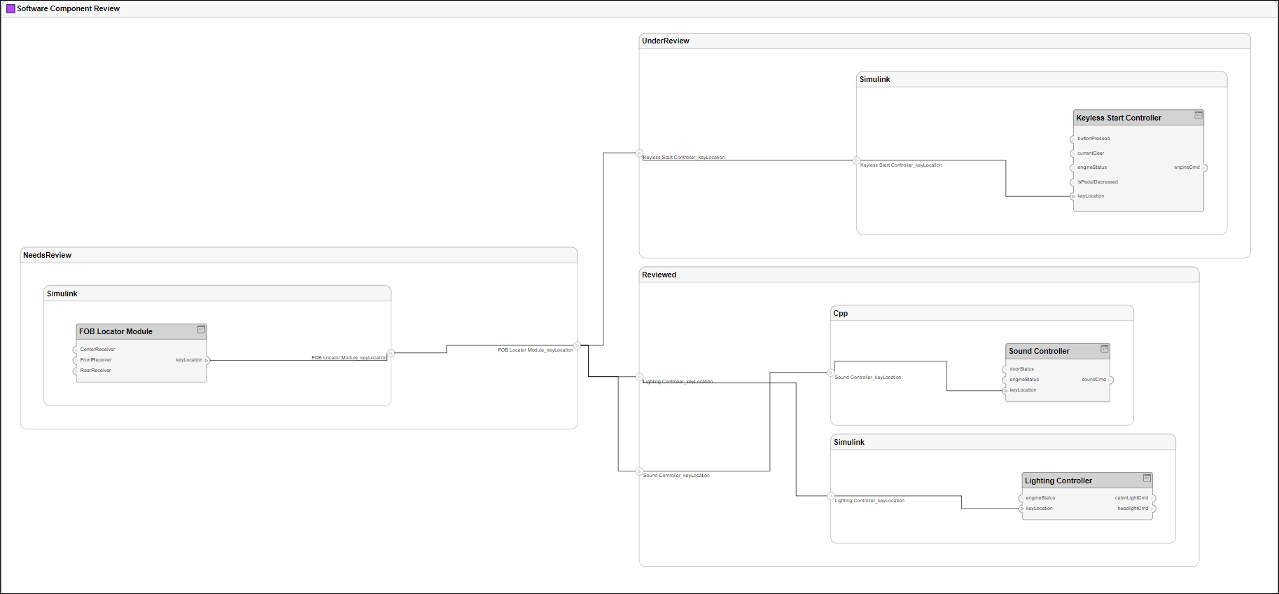Viewport: 1279px width, 594px height.
Task: Select the NeedsReview group header
Action: point(47,255)
